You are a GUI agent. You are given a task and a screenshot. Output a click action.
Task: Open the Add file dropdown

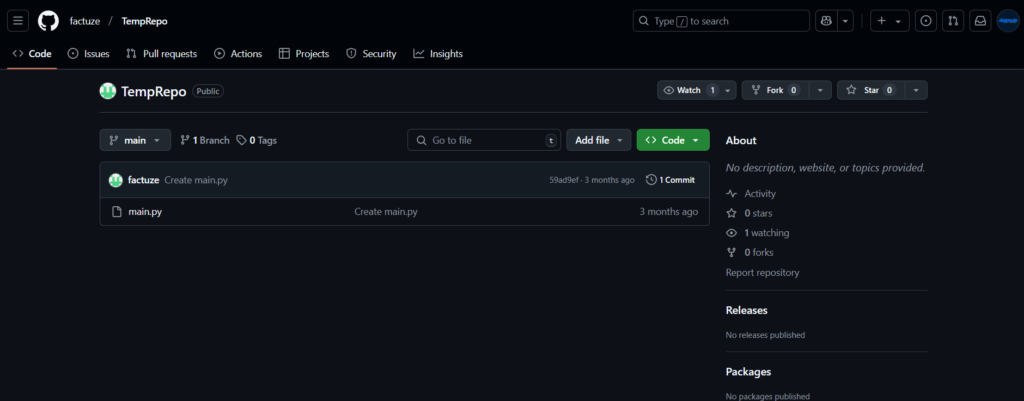pos(599,140)
